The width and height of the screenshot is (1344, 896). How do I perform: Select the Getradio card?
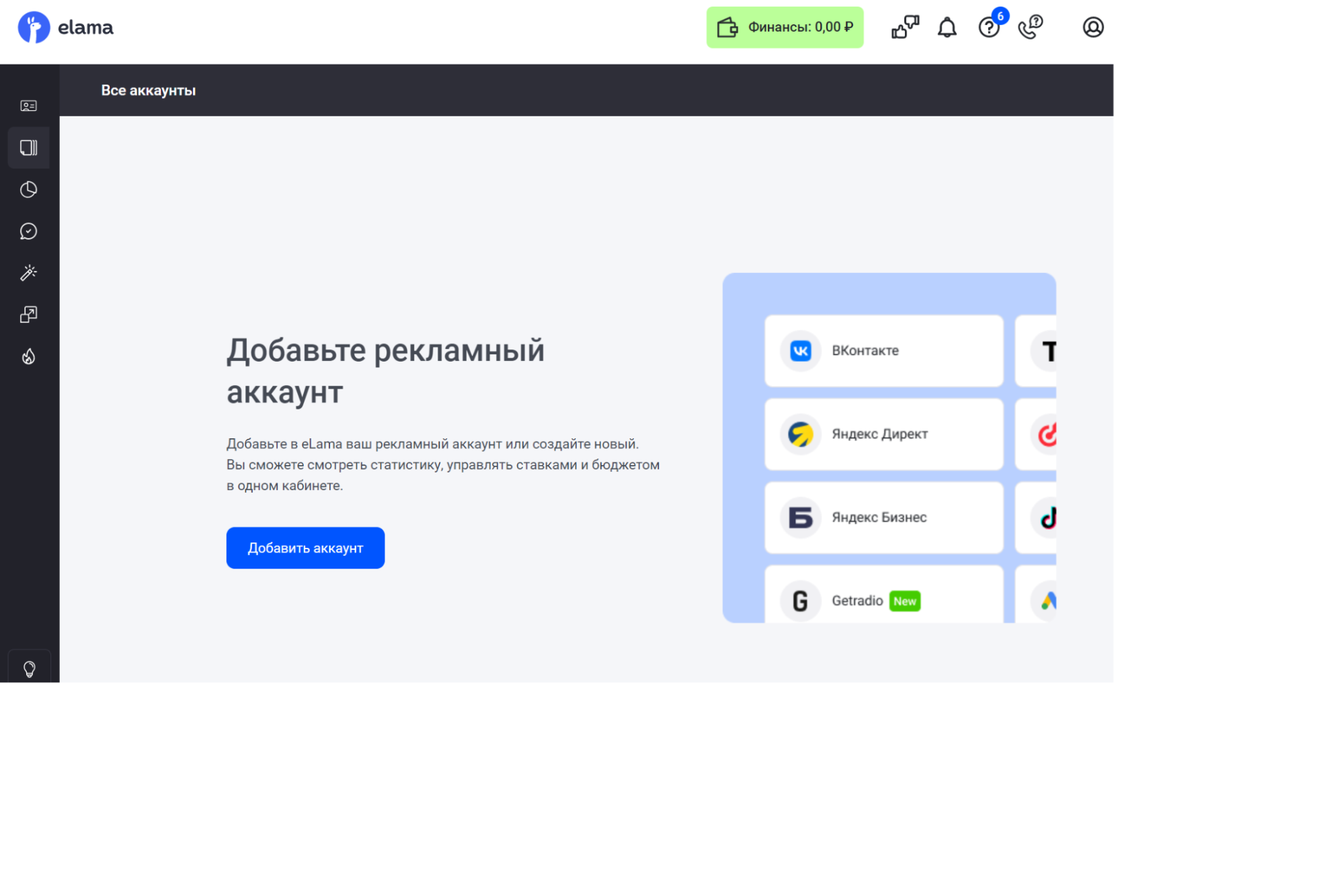pyautogui.click(x=883, y=594)
